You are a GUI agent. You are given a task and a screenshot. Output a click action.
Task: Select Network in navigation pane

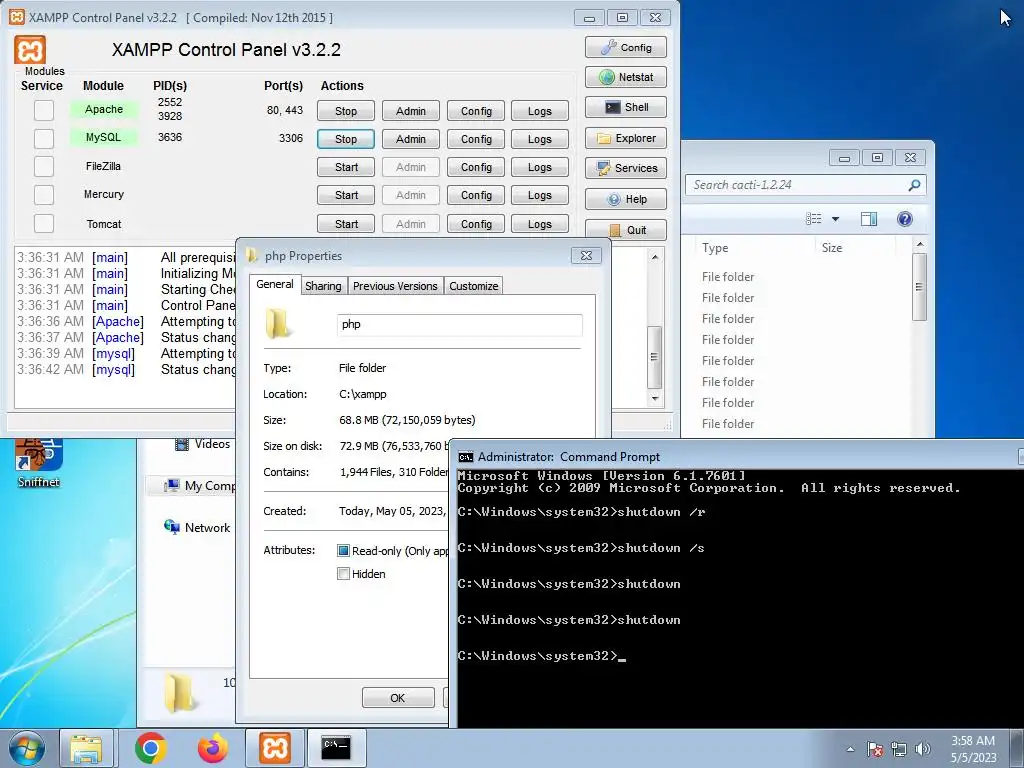click(197, 528)
